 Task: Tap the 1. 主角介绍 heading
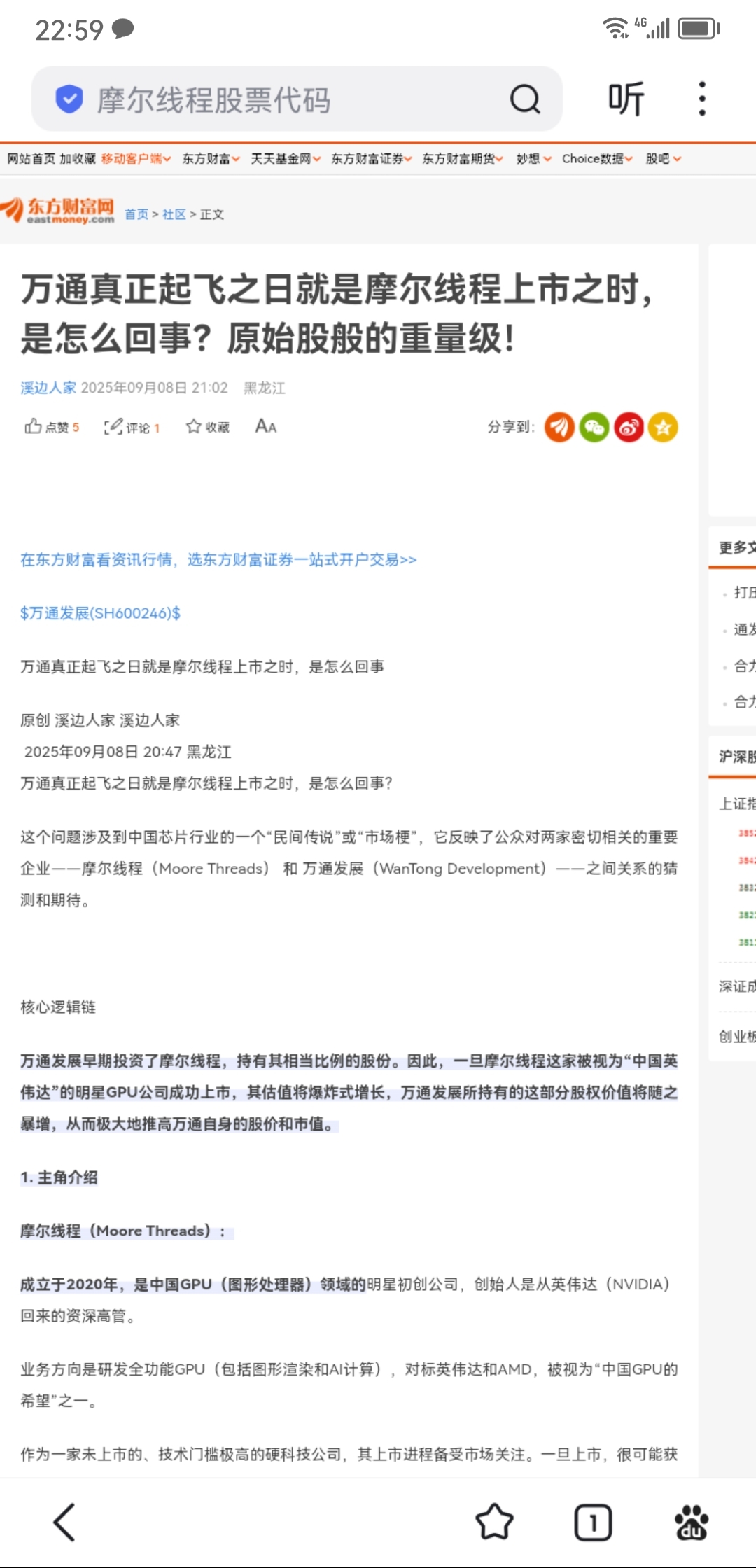pos(59,1177)
